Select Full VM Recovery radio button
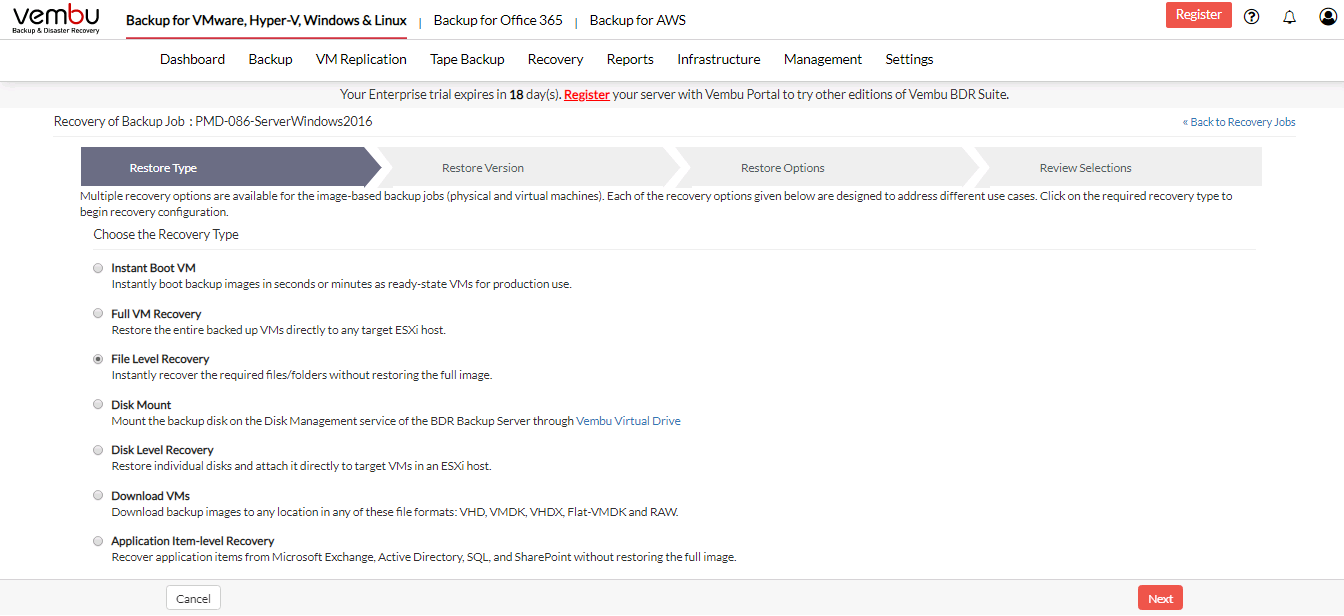The image size is (1344, 616). click(x=98, y=313)
